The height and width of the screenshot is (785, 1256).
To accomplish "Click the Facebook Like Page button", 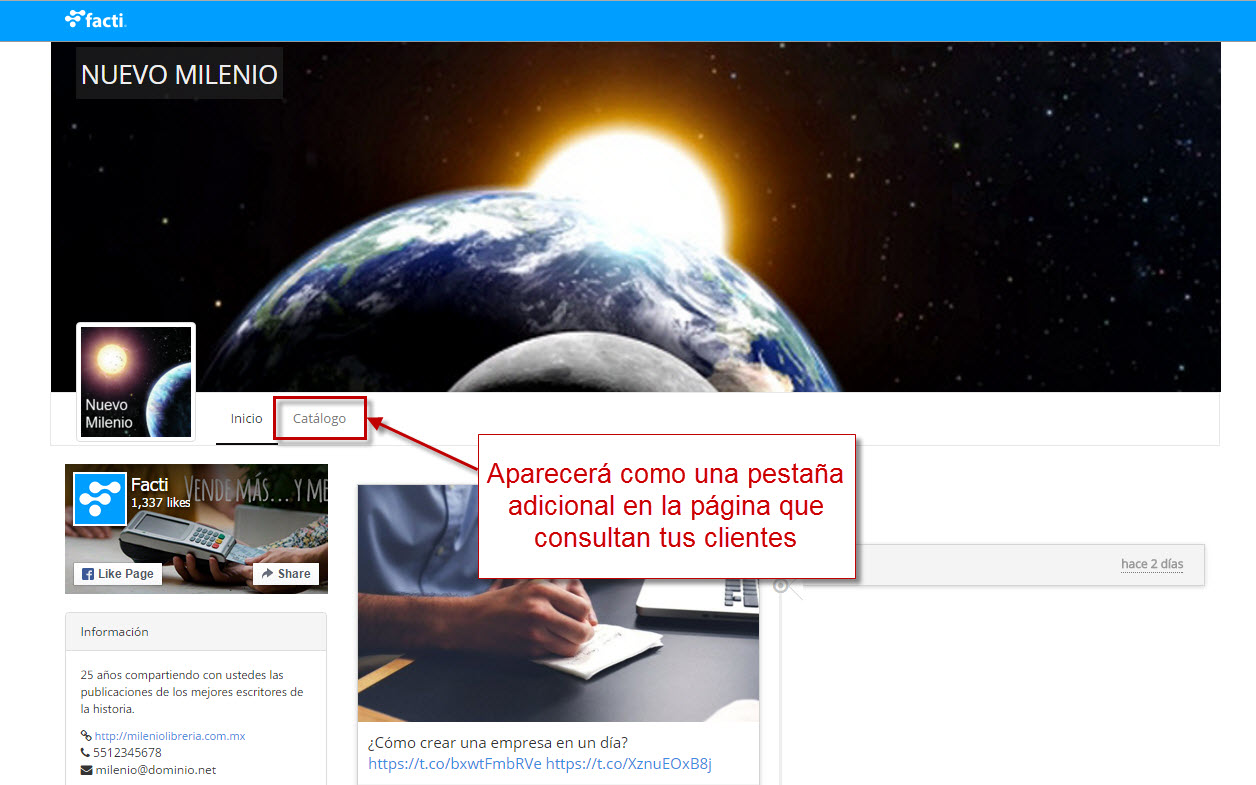I will (x=118, y=574).
